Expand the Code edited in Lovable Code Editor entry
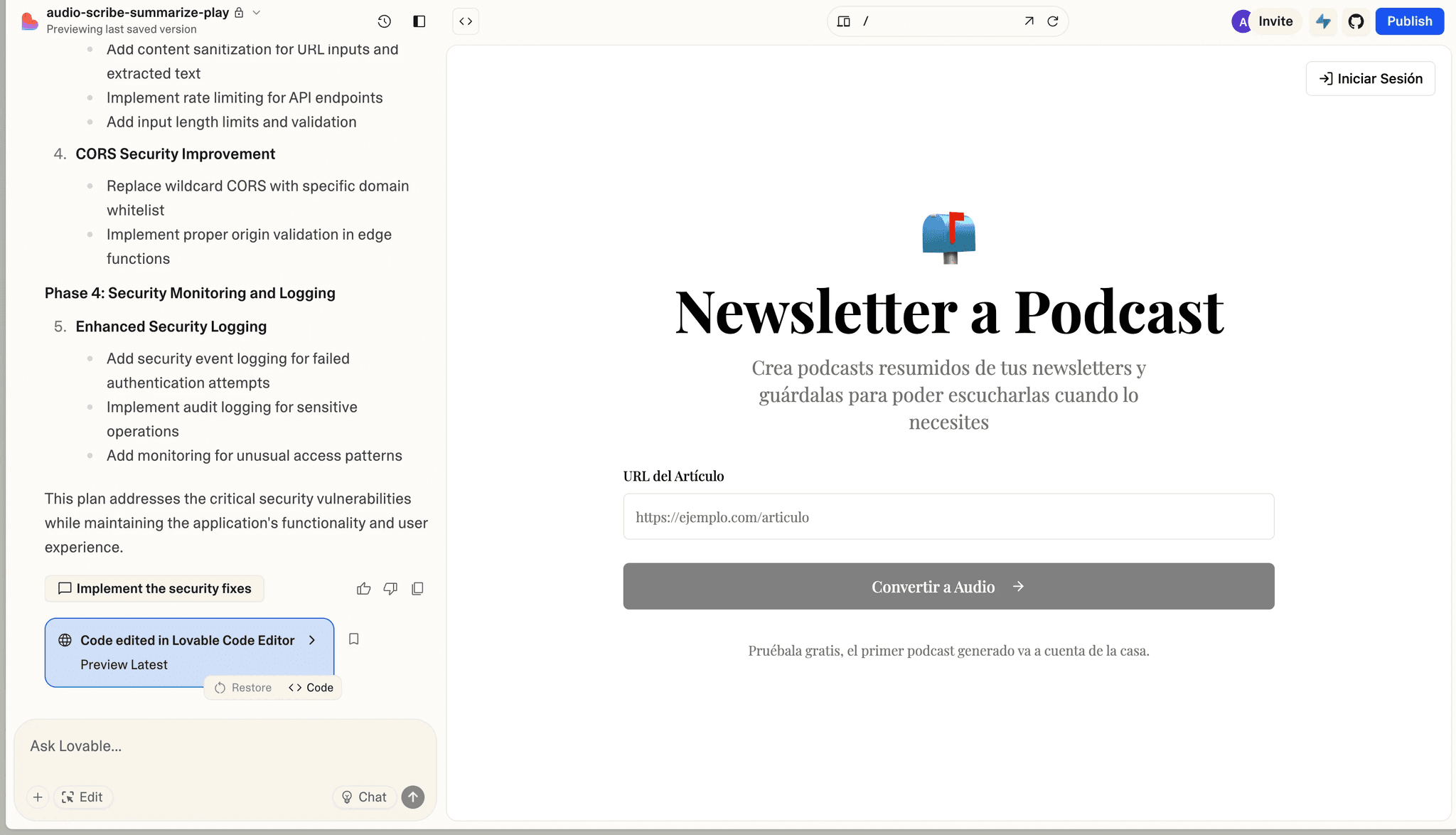 point(312,640)
